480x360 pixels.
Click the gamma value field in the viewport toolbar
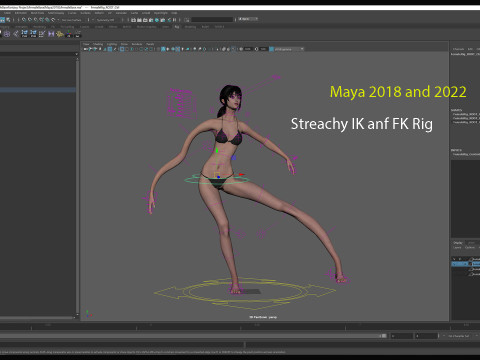tap(263, 49)
